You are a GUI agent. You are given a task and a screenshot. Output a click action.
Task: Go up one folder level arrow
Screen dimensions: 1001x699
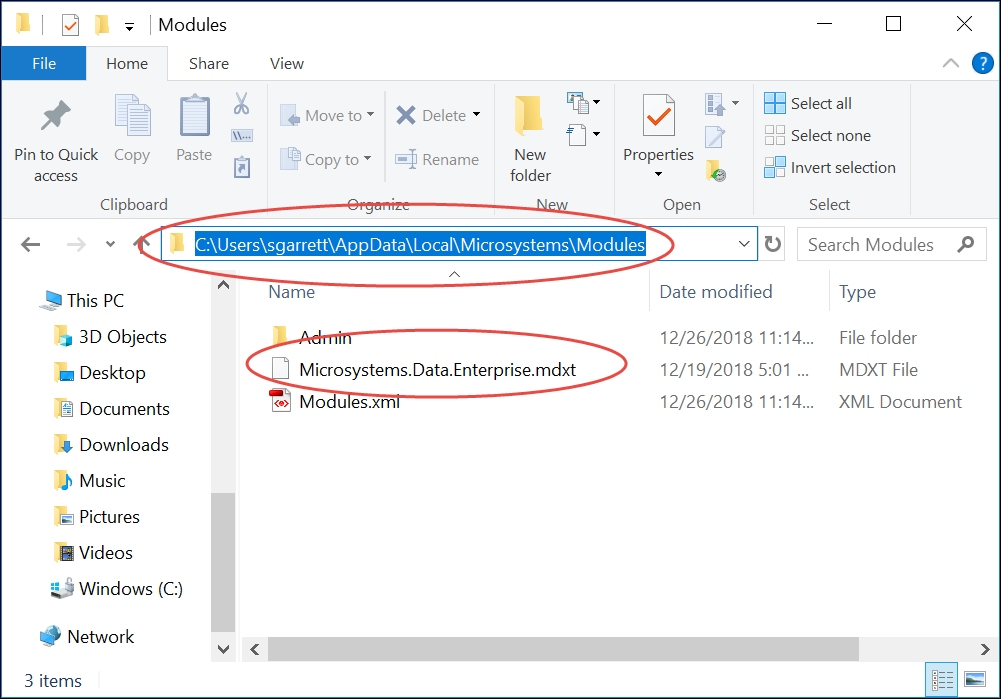point(143,244)
